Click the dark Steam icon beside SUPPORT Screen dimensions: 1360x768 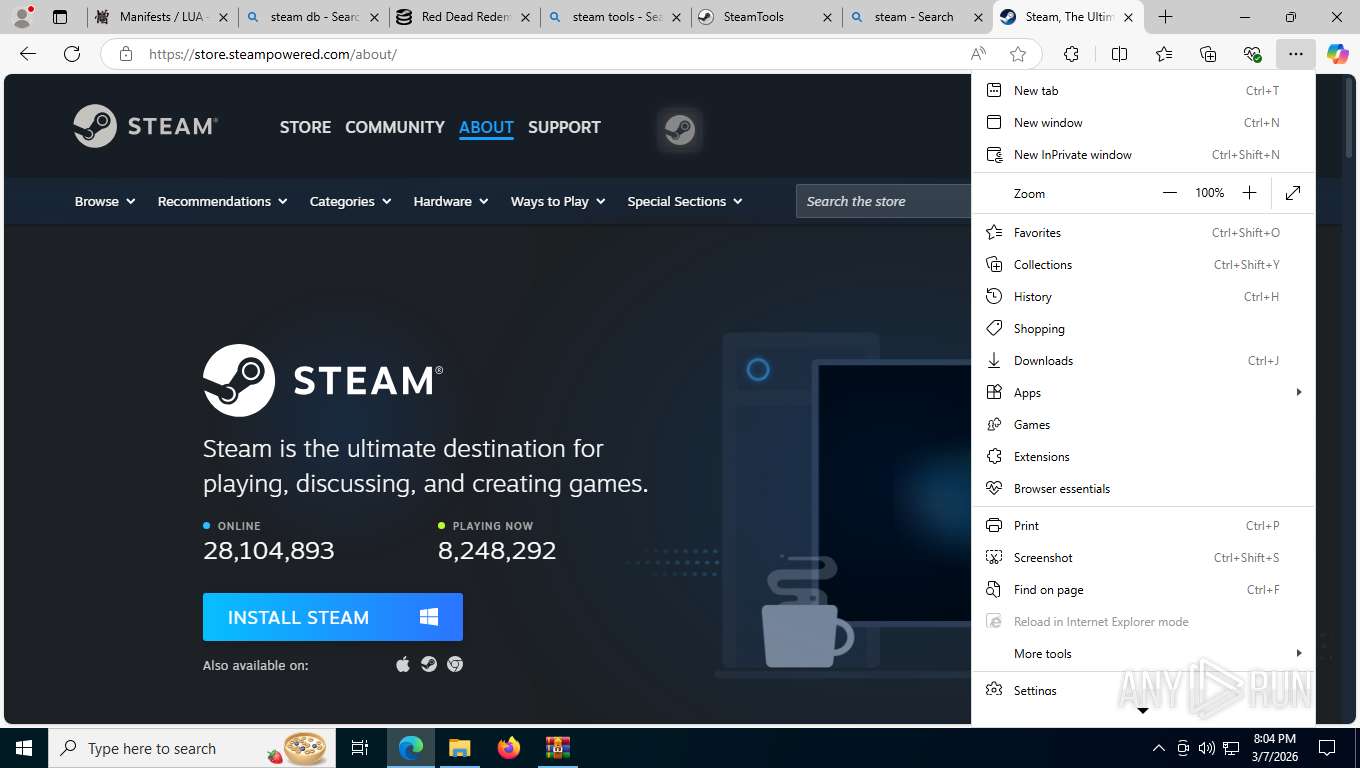click(680, 129)
